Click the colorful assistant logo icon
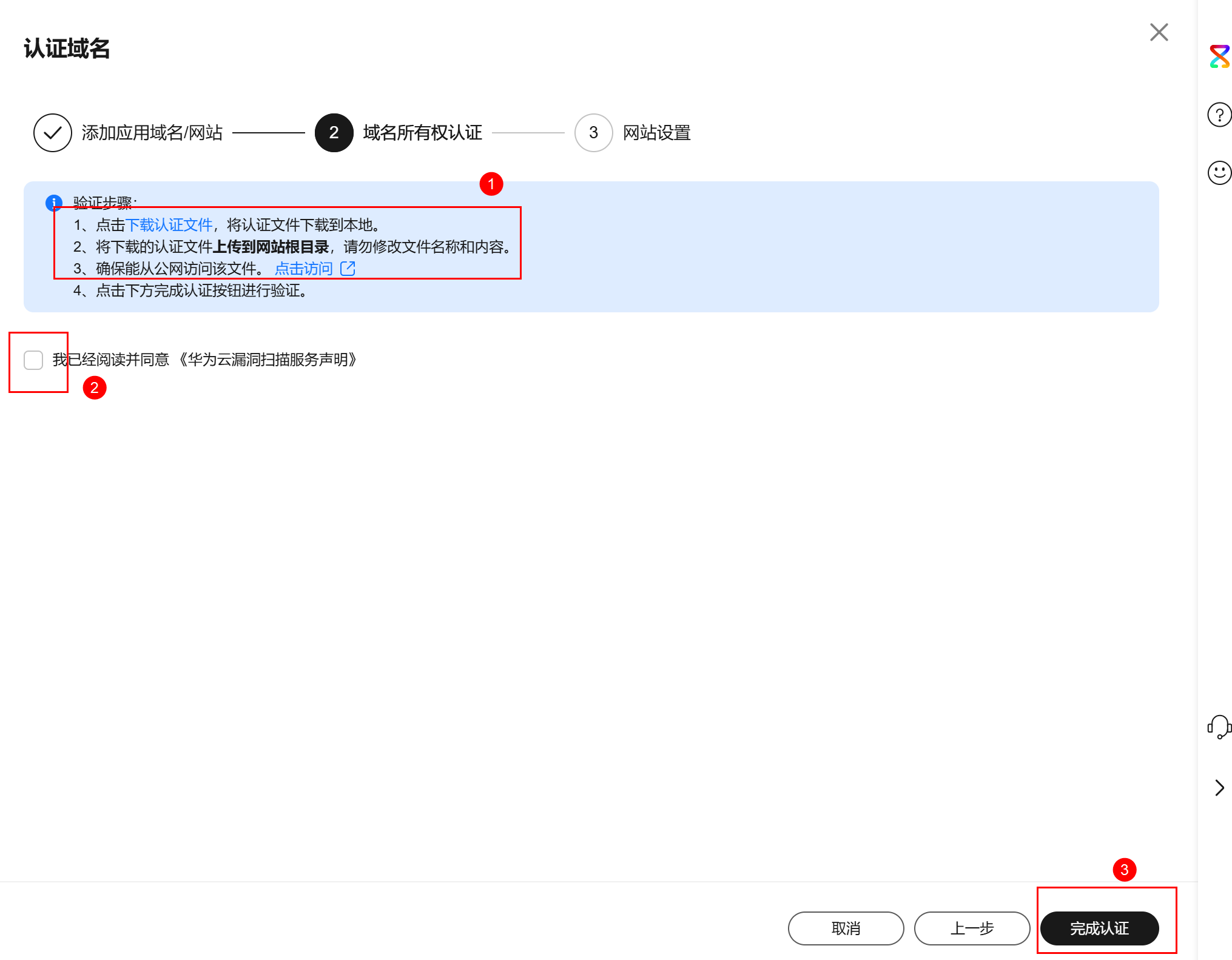 click(1219, 56)
